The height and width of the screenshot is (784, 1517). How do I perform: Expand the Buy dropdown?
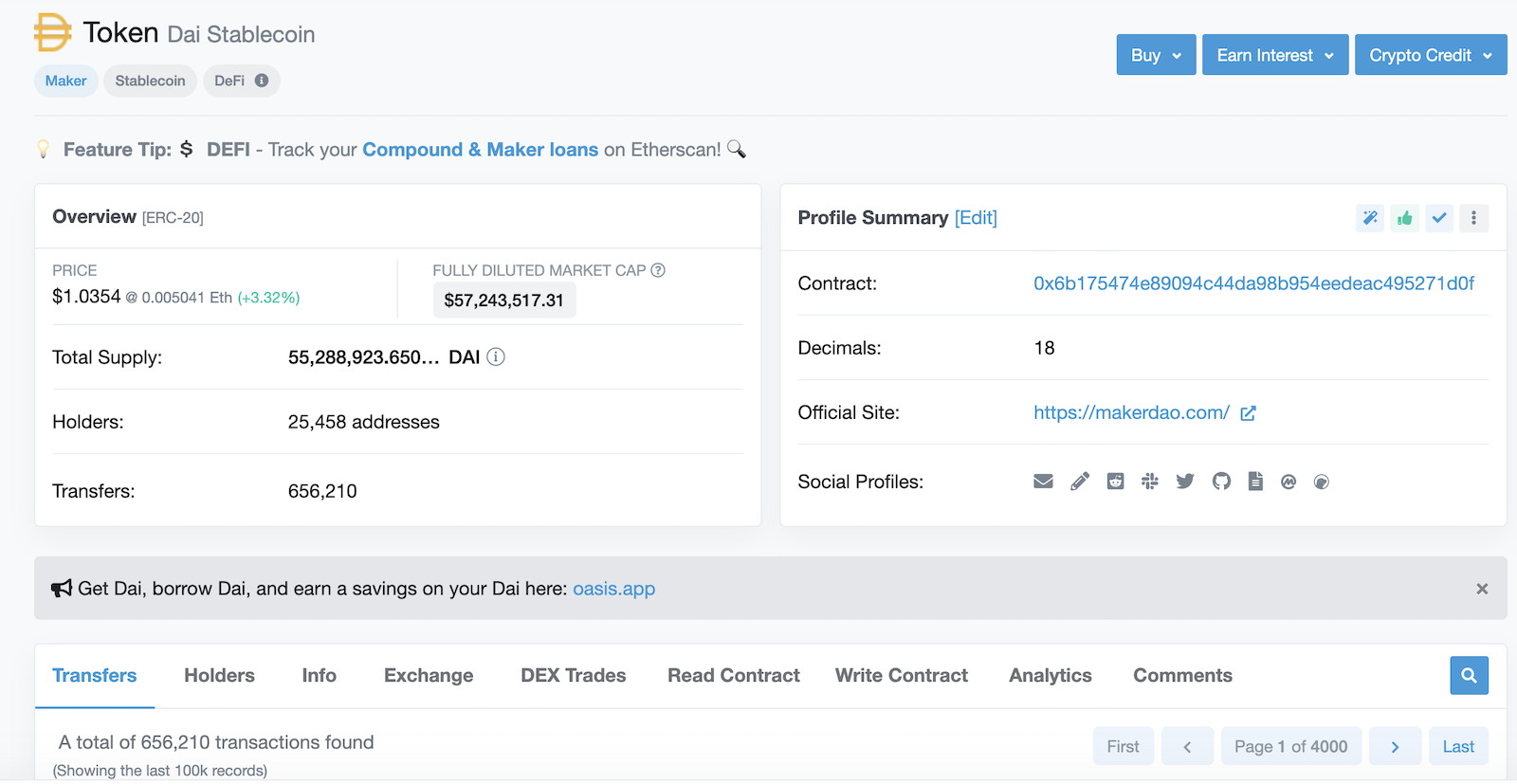(x=1157, y=55)
